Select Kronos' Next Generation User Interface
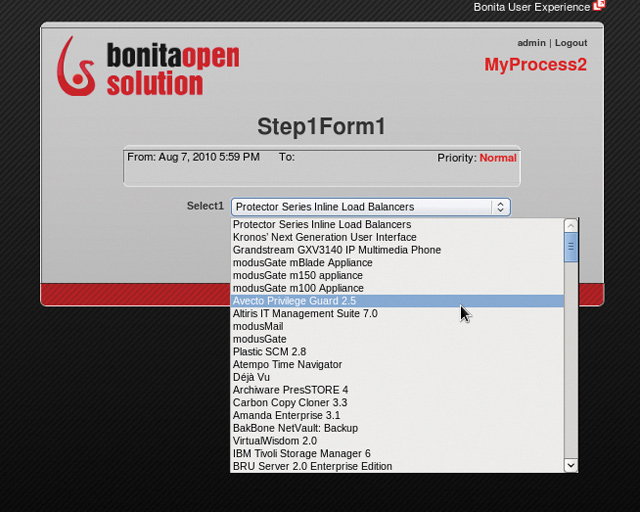The height and width of the screenshot is (512, 640). coord(397,237)
